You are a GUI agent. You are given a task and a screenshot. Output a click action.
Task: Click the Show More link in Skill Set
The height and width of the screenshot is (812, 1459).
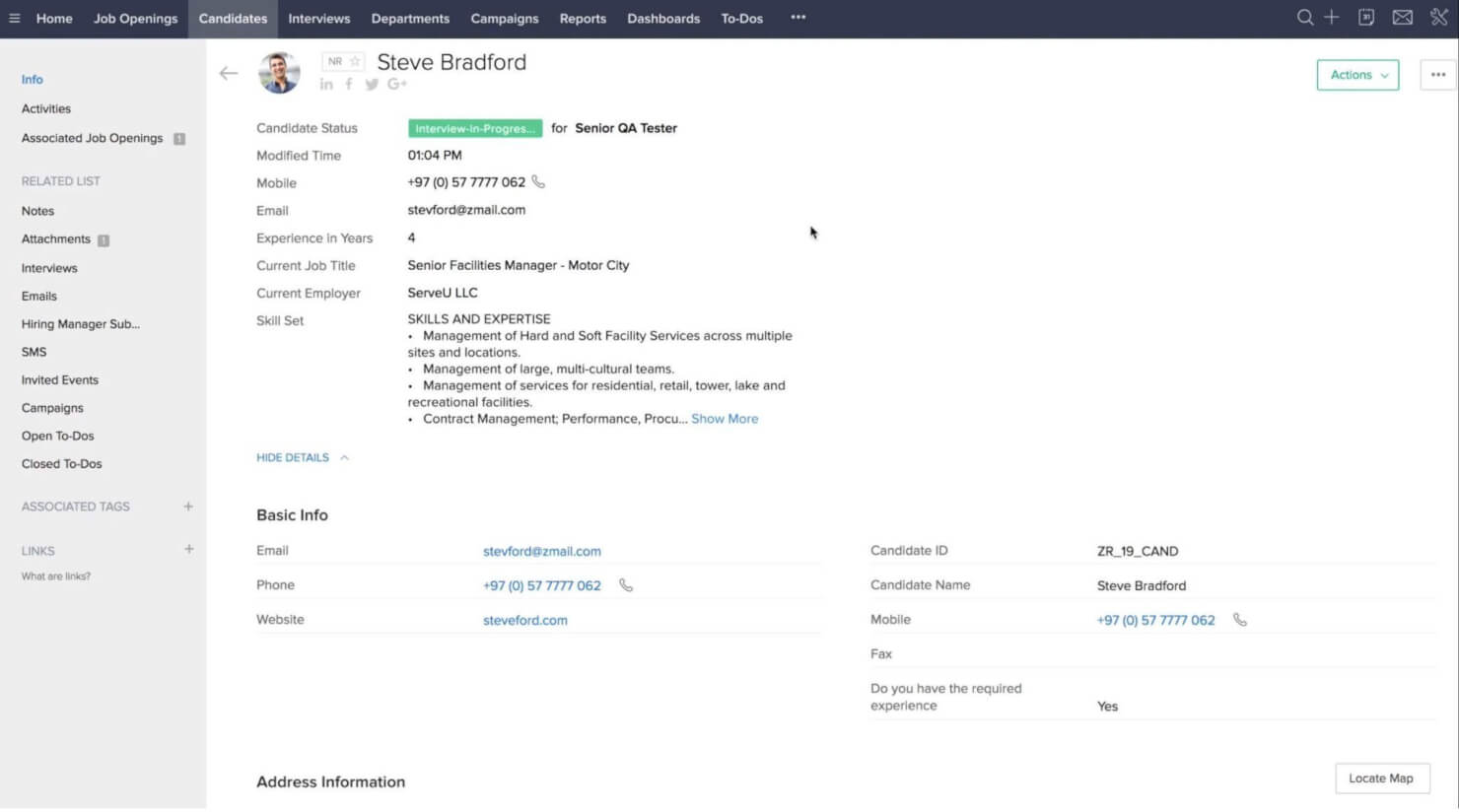[x=725, y=419]
